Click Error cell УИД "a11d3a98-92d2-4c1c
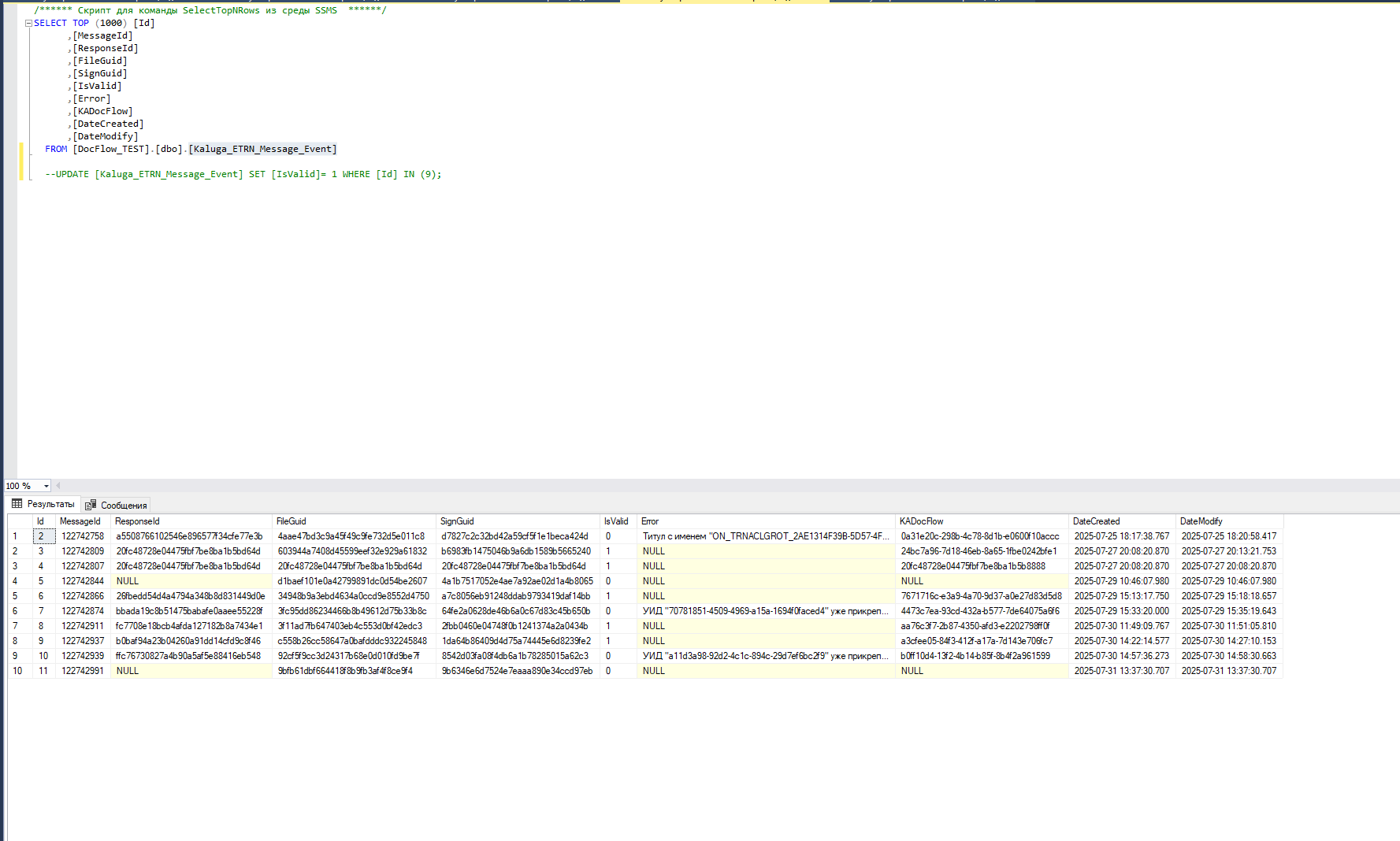This screenshot has width=1400, height=841. click(x=766, y=656)
